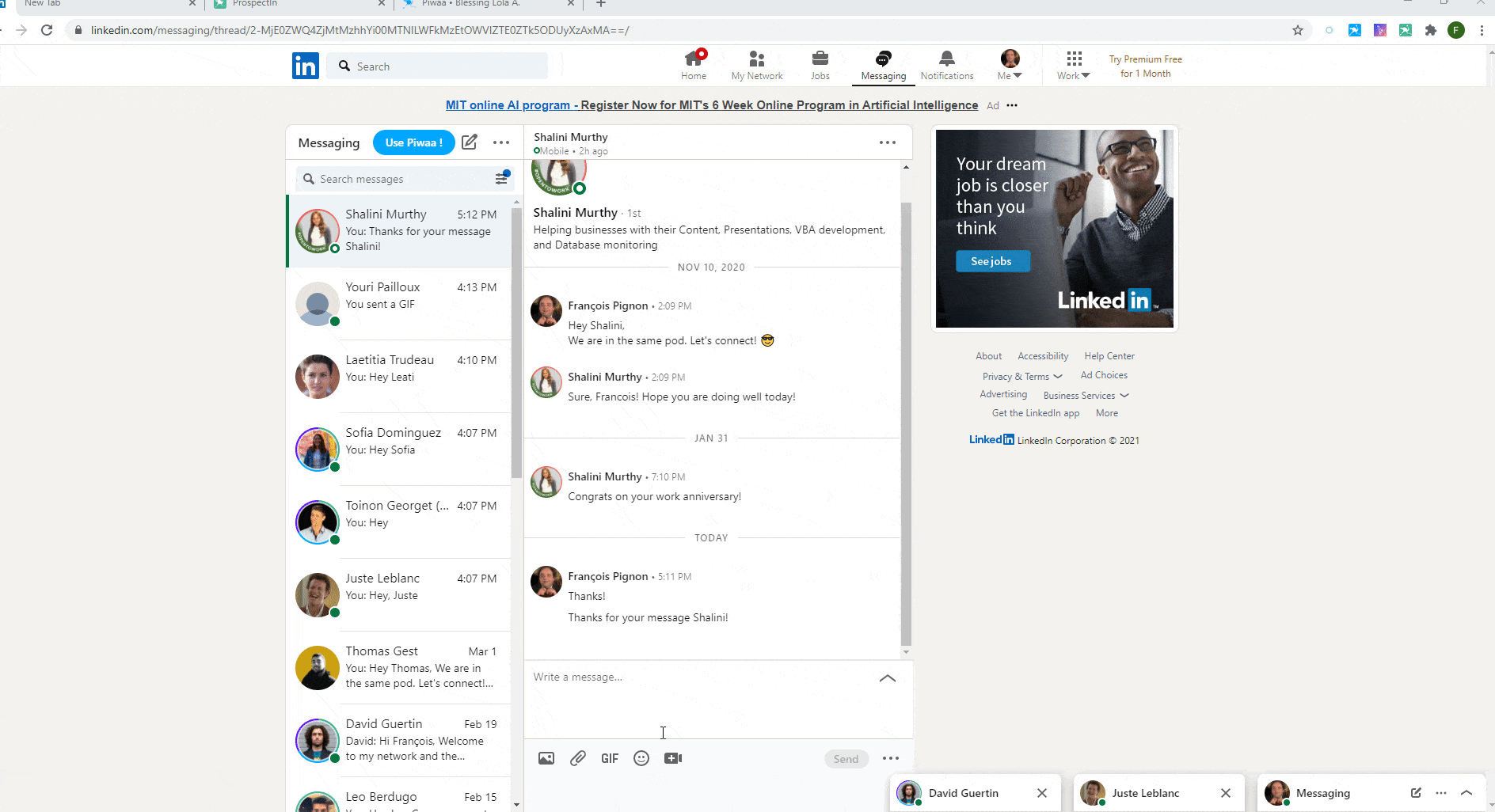Click the message filter icon beside search

(502, 178)
